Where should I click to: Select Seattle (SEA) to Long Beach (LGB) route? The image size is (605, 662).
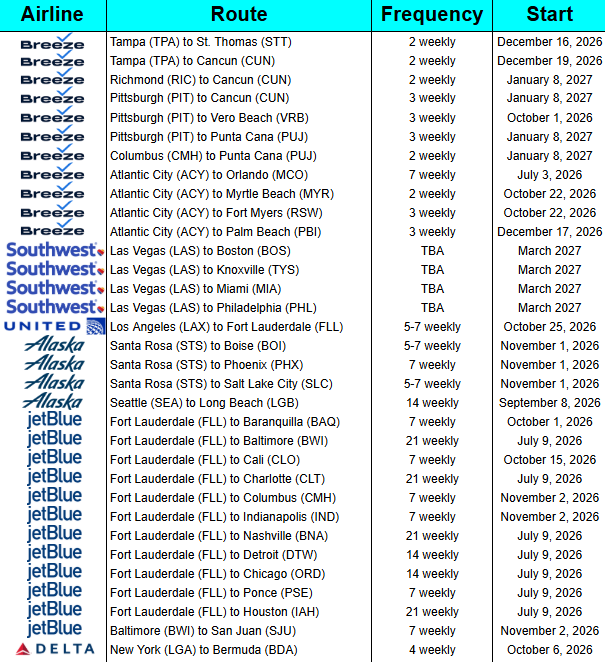204,403
